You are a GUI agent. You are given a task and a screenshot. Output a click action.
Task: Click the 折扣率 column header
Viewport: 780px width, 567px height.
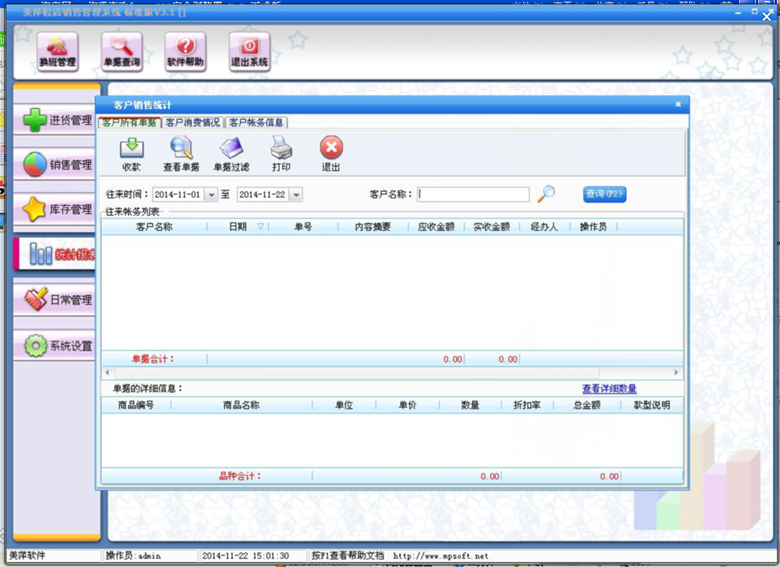coord(527,405)
